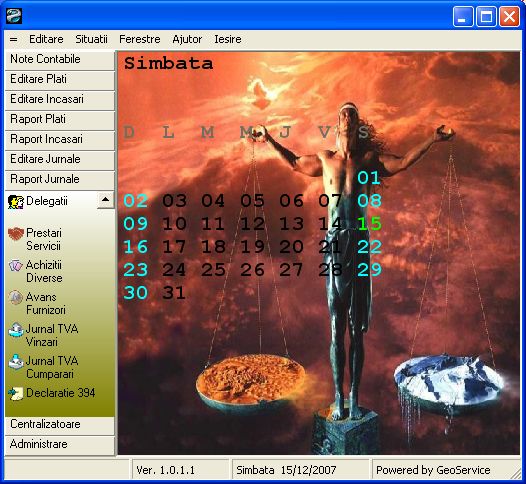Minimize the application window
Screen dimensions: 526x484
[463, 16]
